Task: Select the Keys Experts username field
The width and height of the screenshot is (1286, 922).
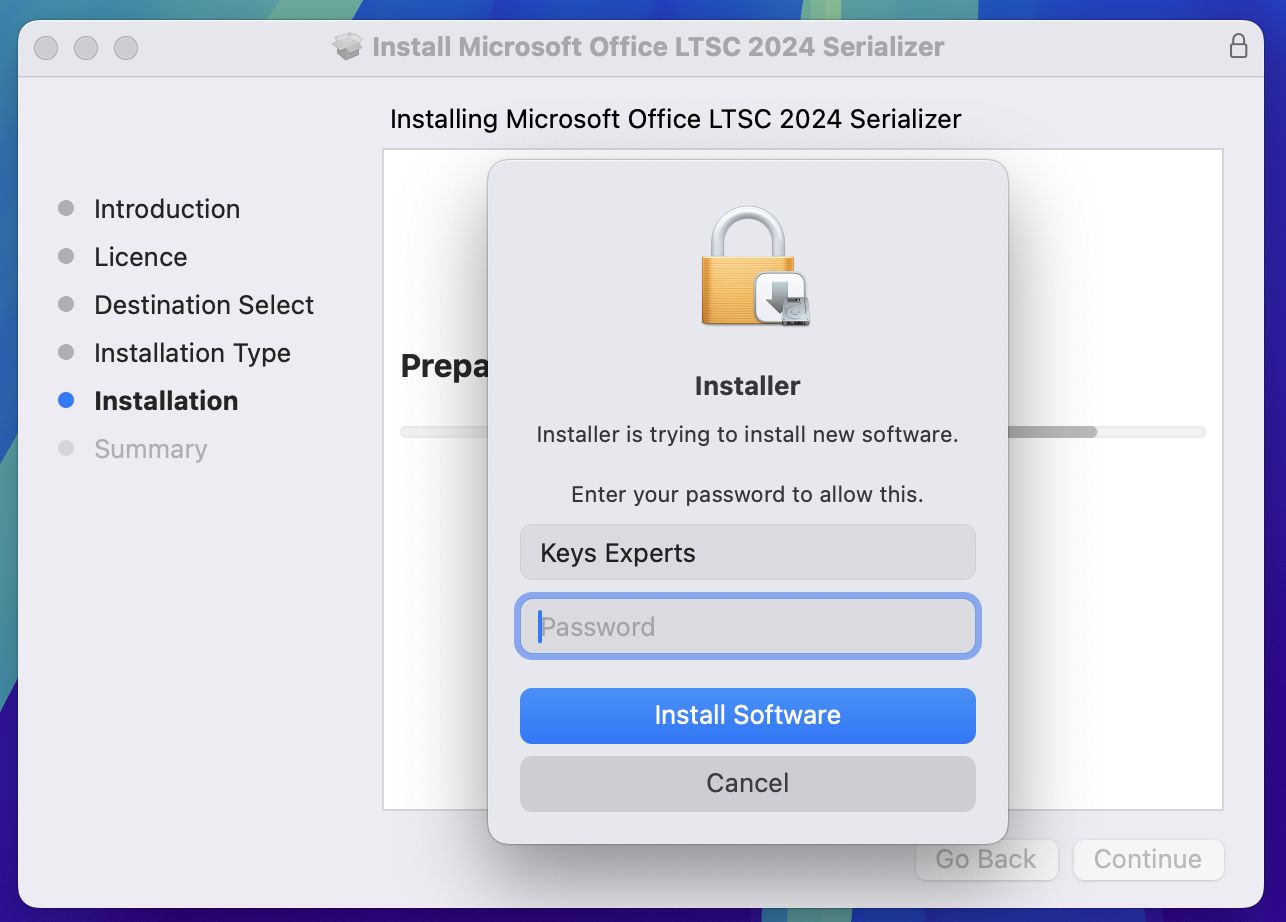Action: pyautogui.click(x=747, y=552)
